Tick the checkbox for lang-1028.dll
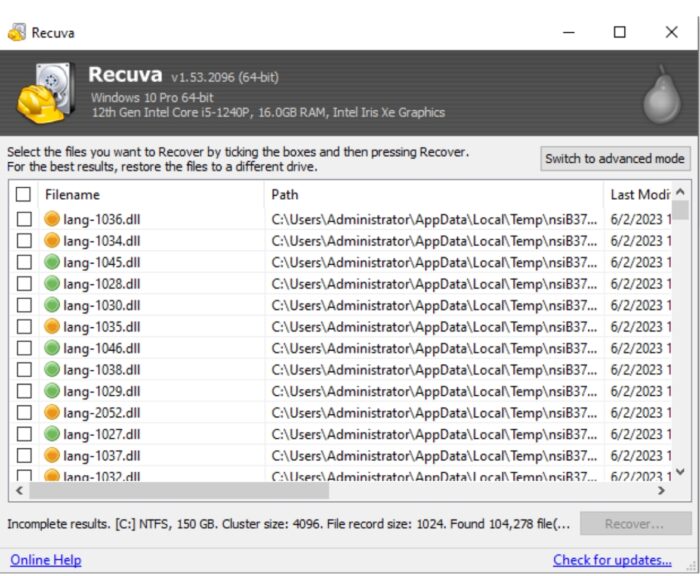The height and width of the screenshot is (576, 700). (24, 284)
